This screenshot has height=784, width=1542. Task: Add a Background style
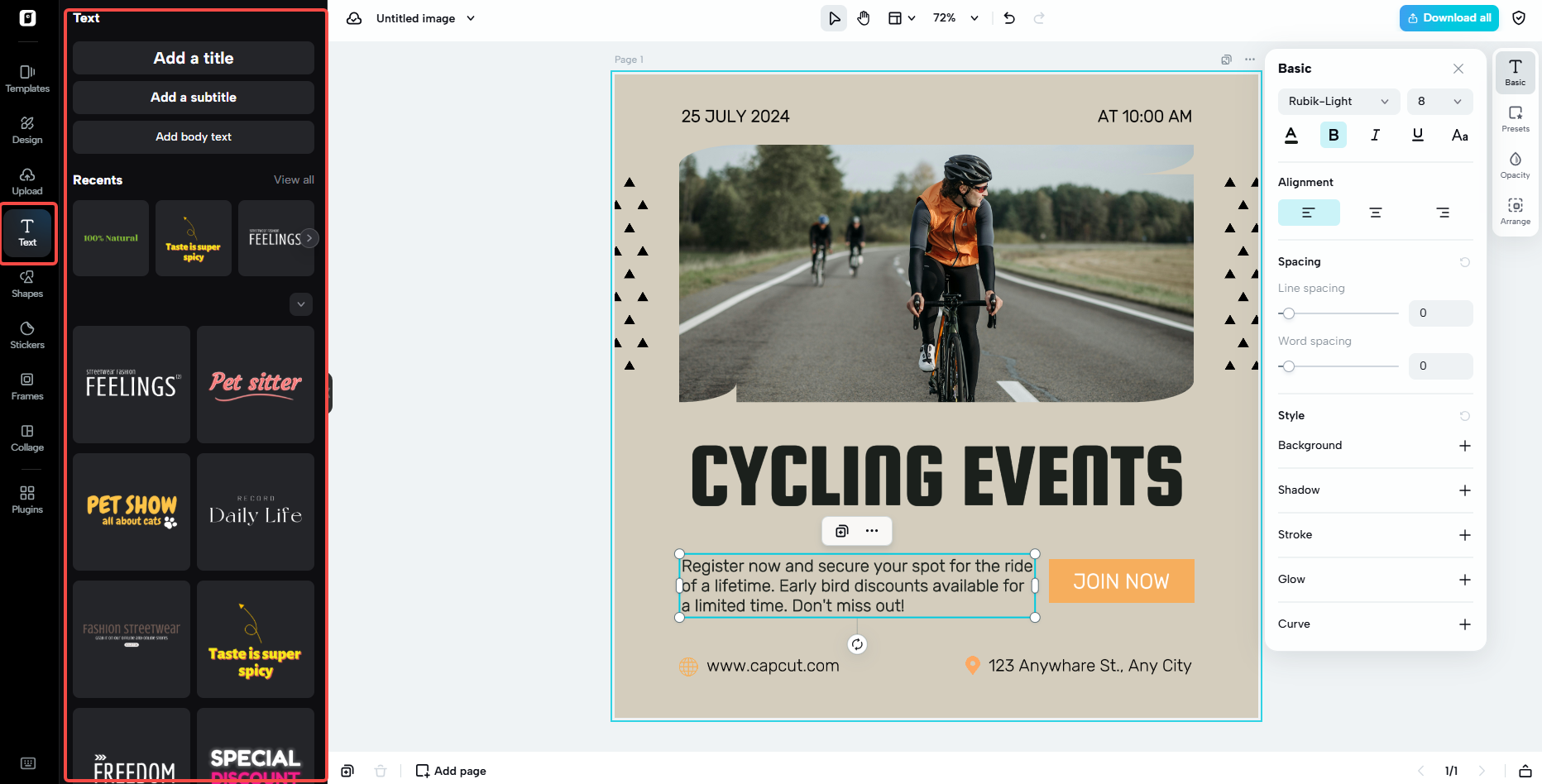(x=1465, y=446)
